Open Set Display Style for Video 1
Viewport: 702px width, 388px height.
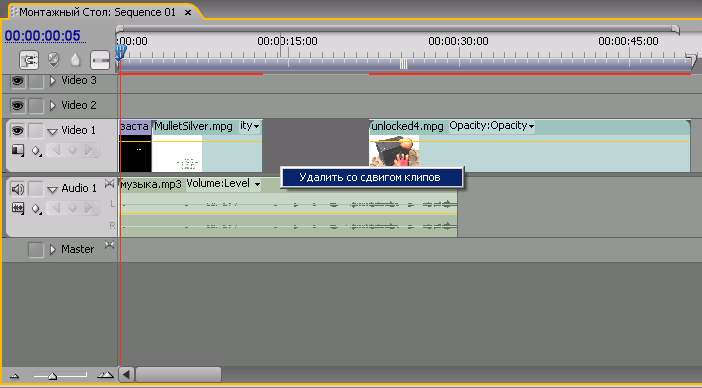[x=17, y=150]
